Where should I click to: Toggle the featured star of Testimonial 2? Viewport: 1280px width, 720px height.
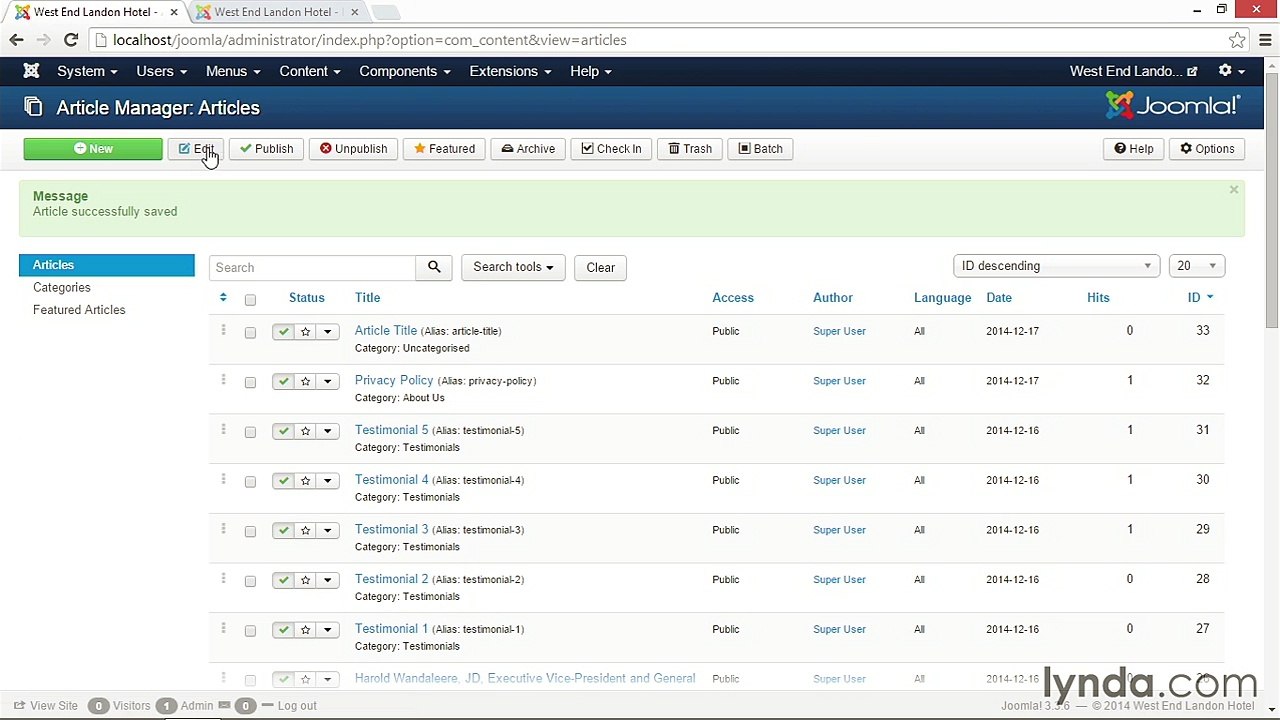(x=305, y=580)
